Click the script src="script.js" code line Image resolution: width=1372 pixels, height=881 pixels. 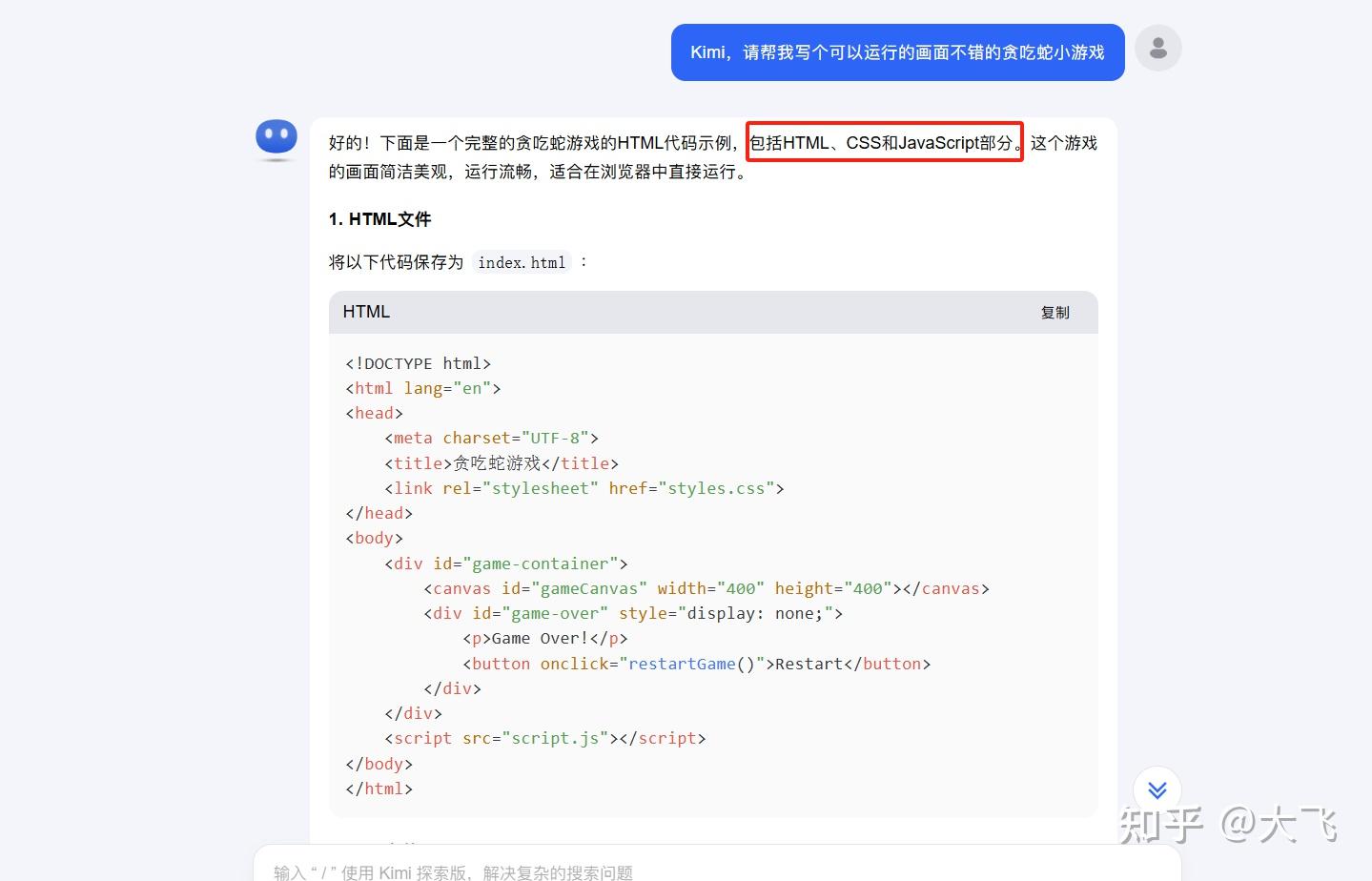pos(545,738)
